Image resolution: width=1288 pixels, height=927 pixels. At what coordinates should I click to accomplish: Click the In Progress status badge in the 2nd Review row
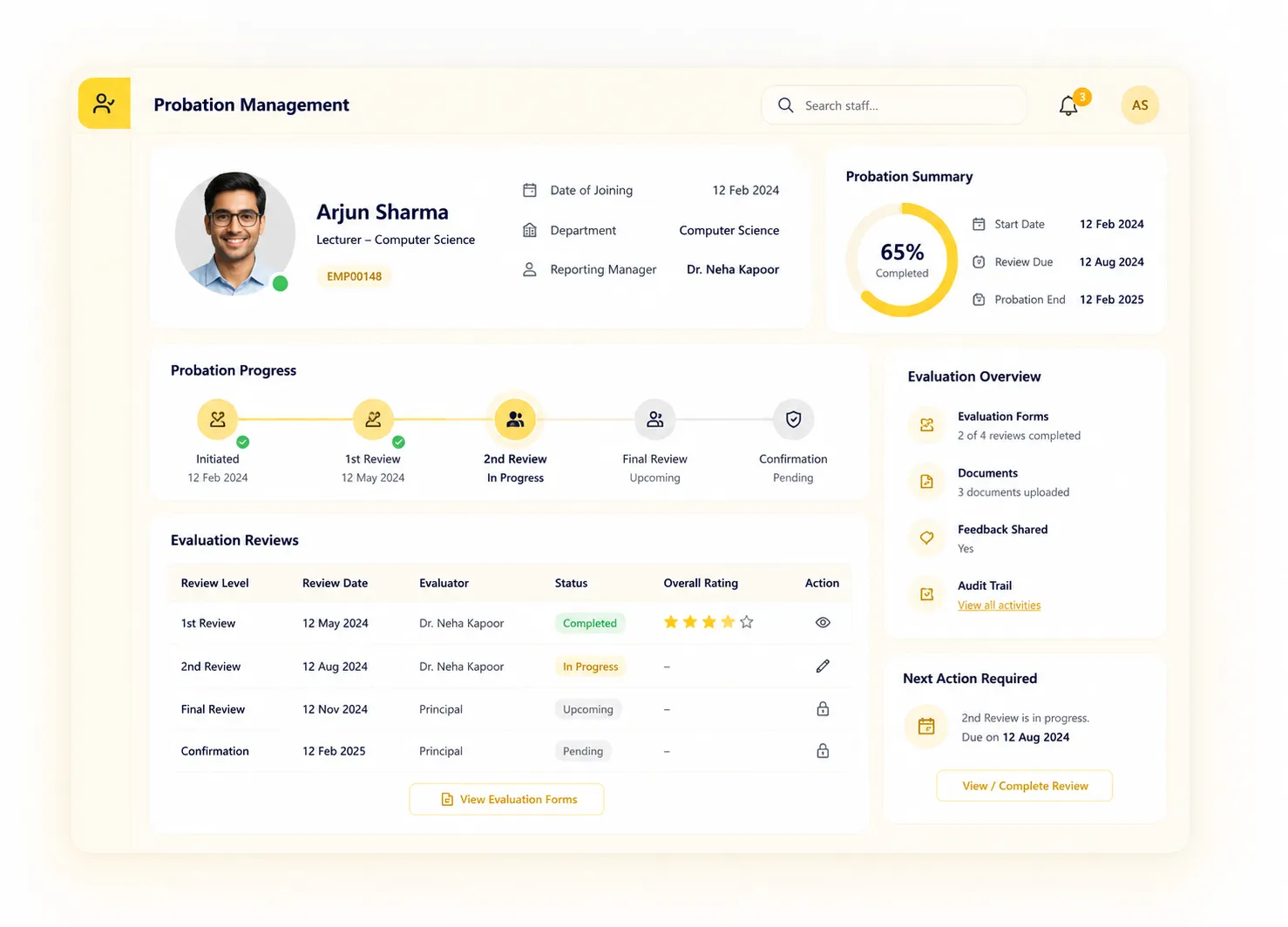coord(590,666)
